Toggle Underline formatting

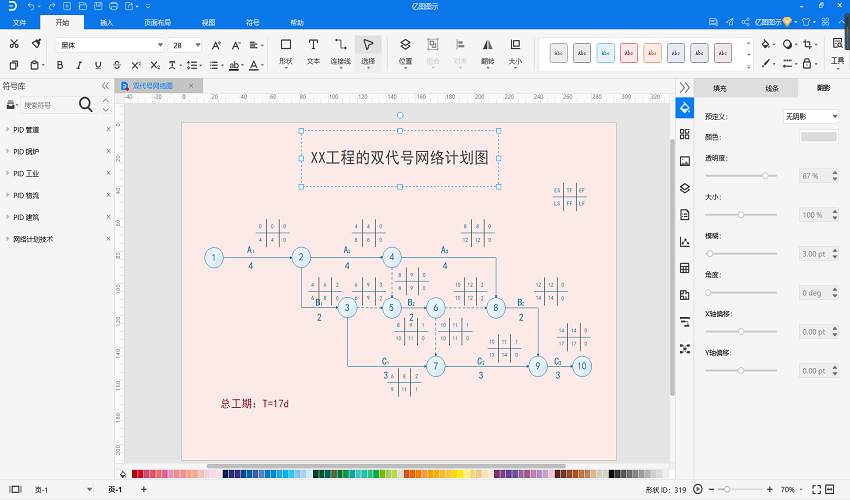tap(98, 65)
